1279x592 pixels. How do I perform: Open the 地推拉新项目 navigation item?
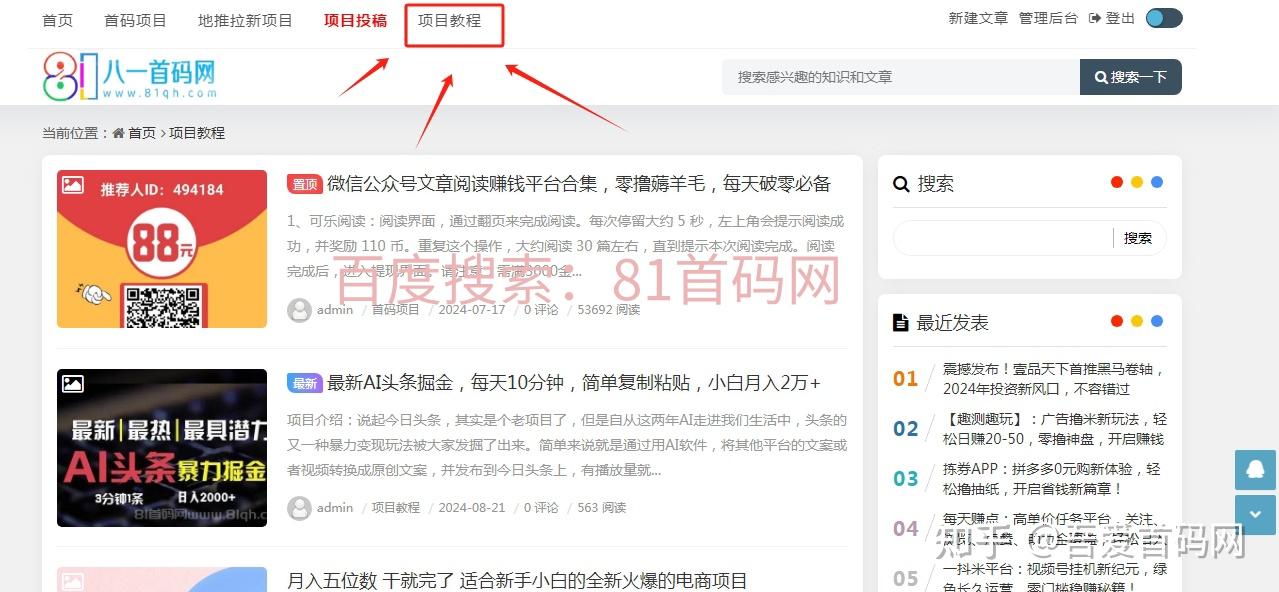point(245,20)
